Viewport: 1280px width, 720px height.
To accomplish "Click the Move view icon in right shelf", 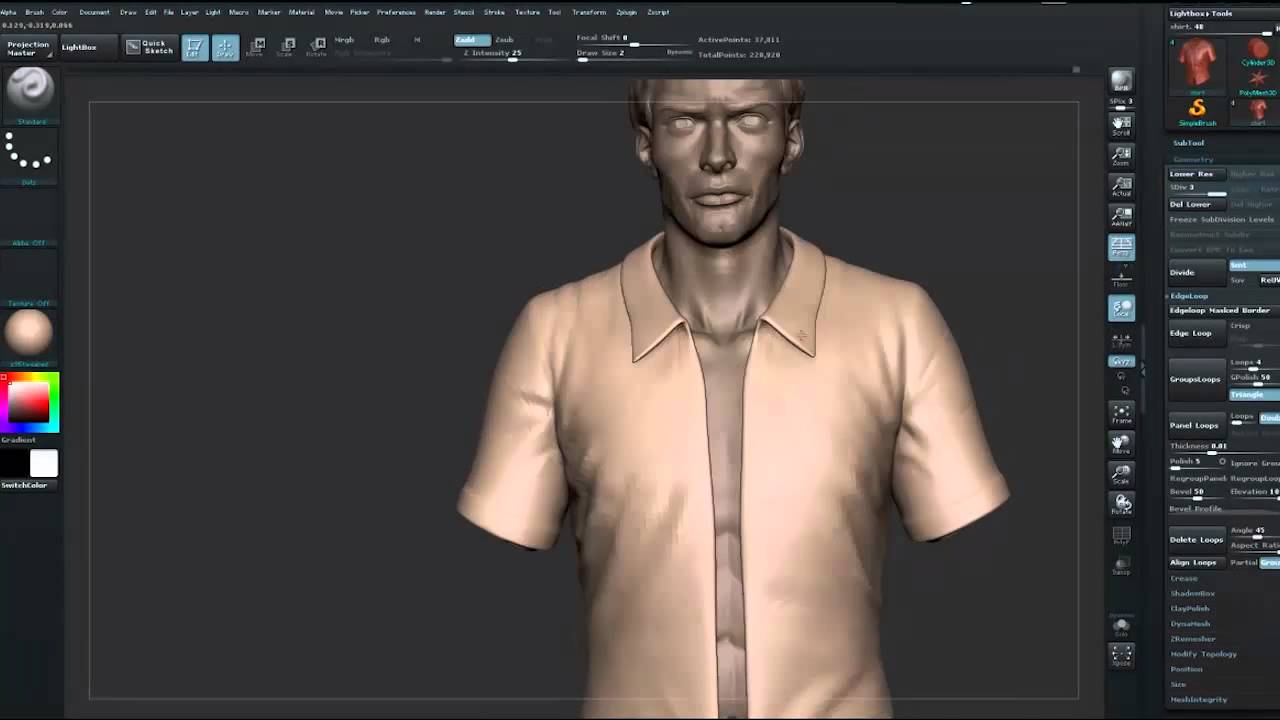I will 1121,443.
